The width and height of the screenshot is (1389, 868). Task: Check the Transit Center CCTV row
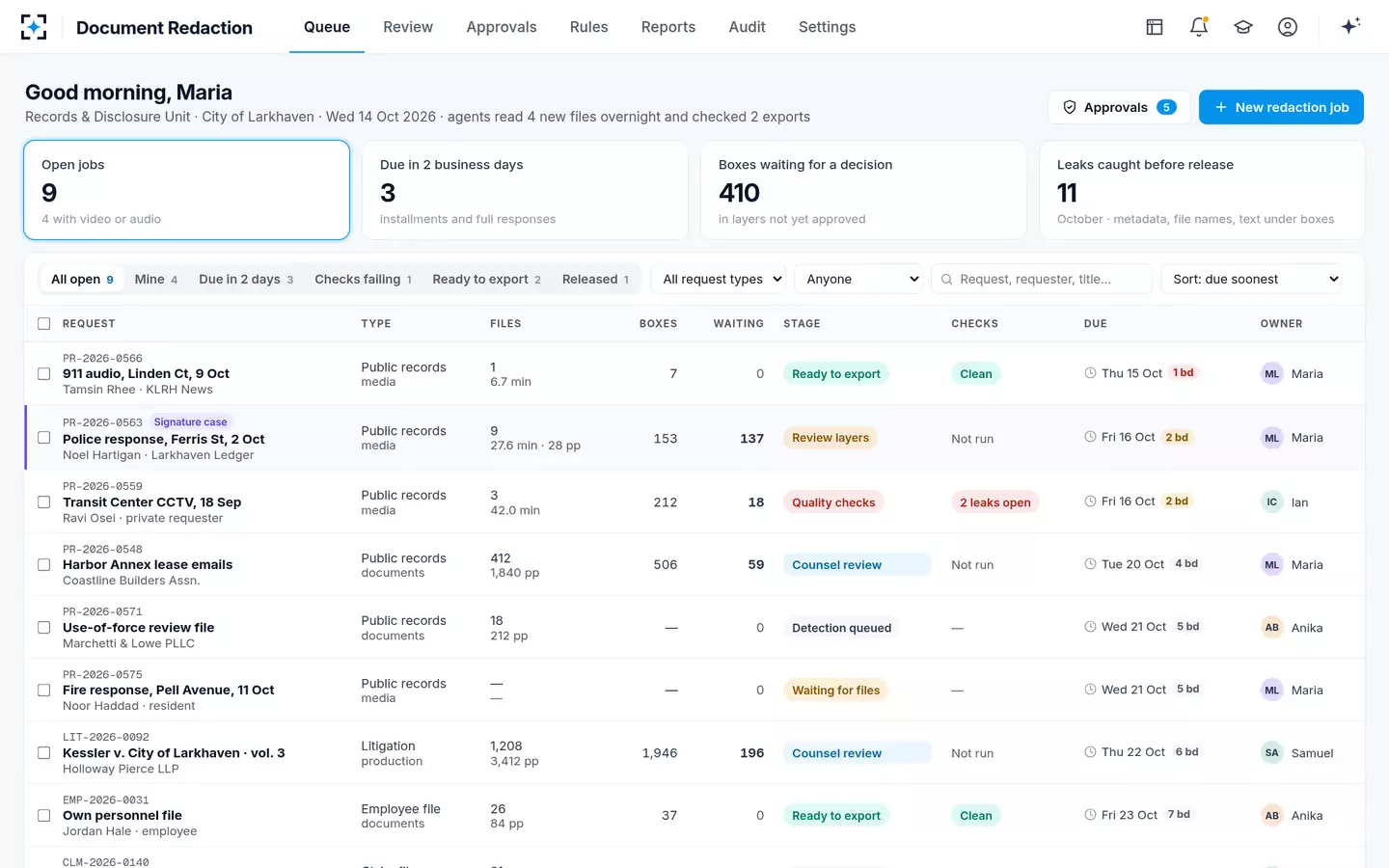[43, 502]
